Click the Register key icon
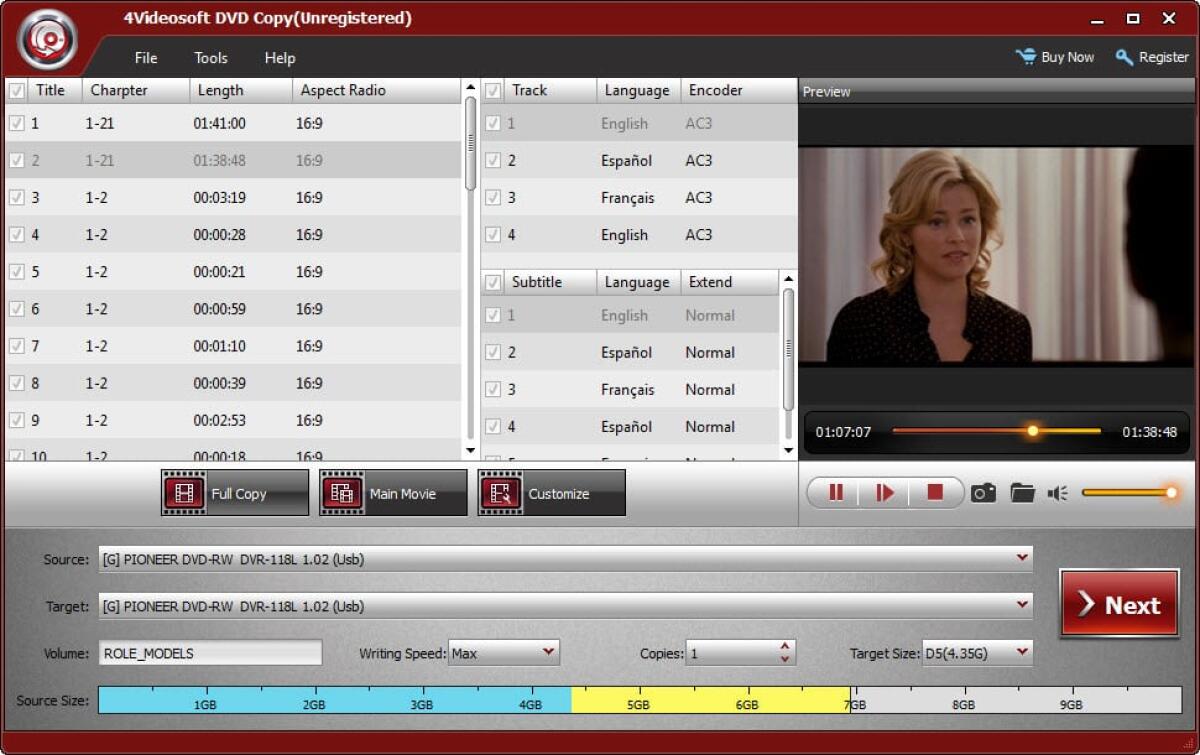 point(1124,57)
